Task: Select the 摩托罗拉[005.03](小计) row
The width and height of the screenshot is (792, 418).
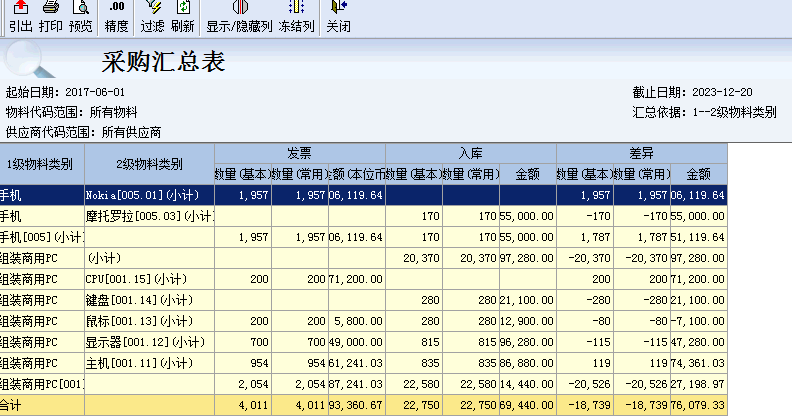Action: click(x=364, y=216)
